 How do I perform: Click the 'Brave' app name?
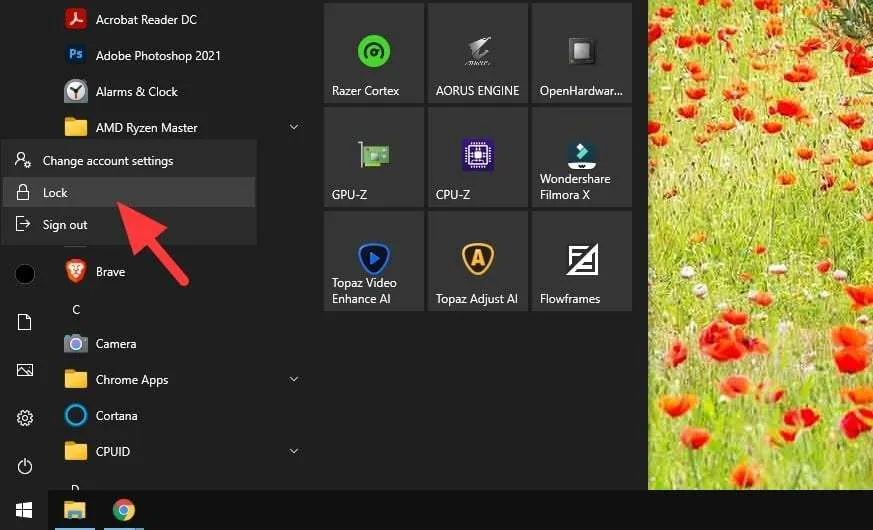(x=110, y=272)
